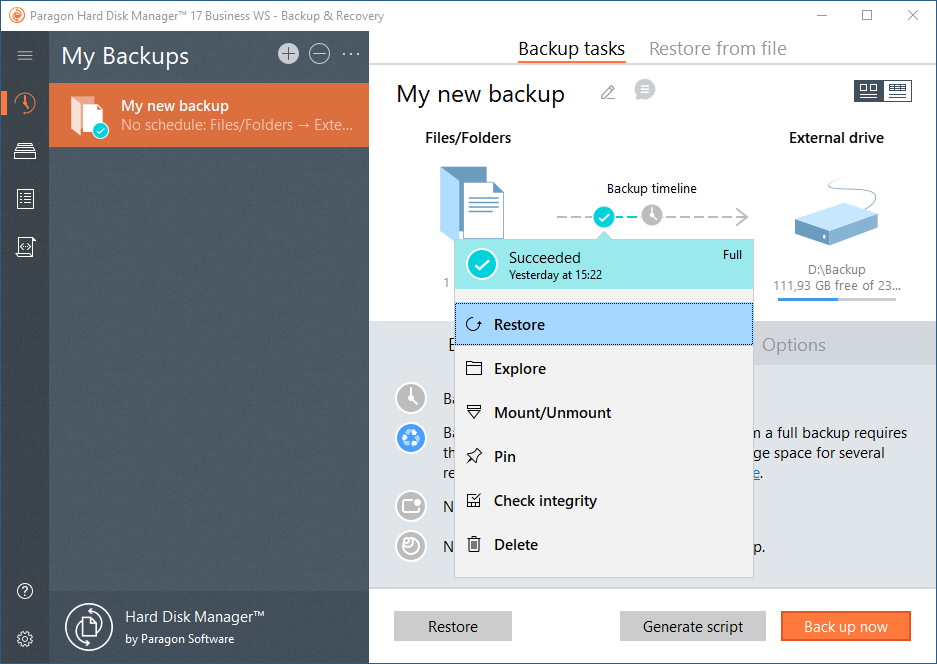Click the External drive label
This screenshot has width=937, height=664.
(836, 138)
